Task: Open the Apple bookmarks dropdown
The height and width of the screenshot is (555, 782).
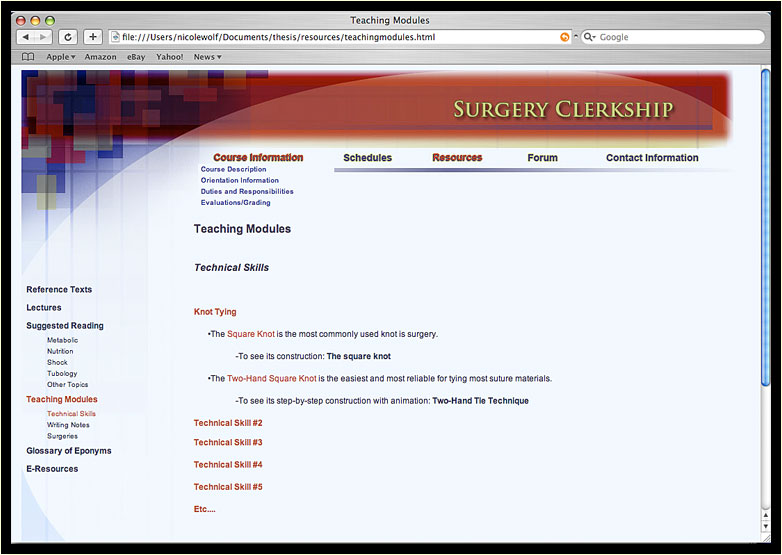Action: coord(61,57)
